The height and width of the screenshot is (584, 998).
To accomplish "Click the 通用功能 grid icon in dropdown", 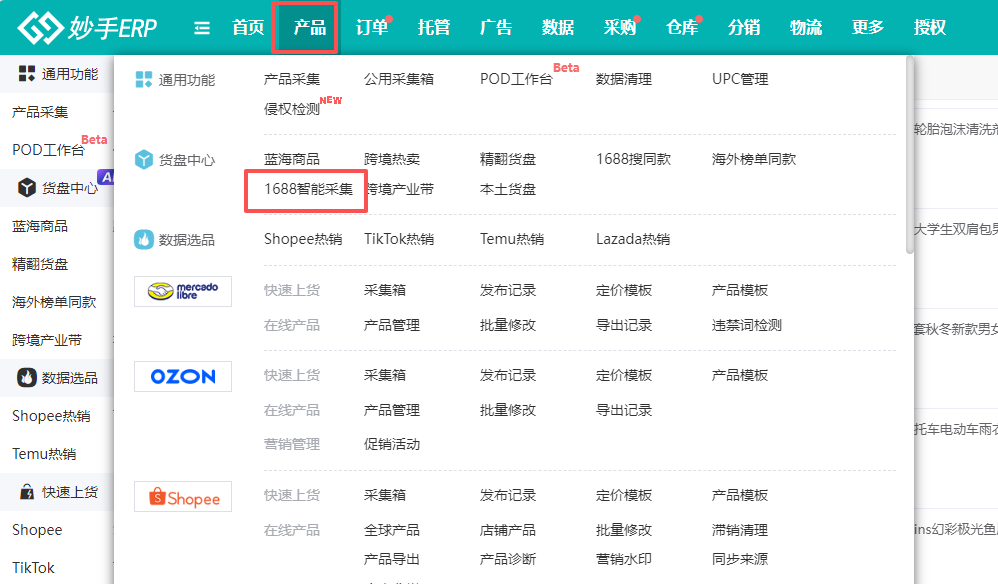I will 144,80.
